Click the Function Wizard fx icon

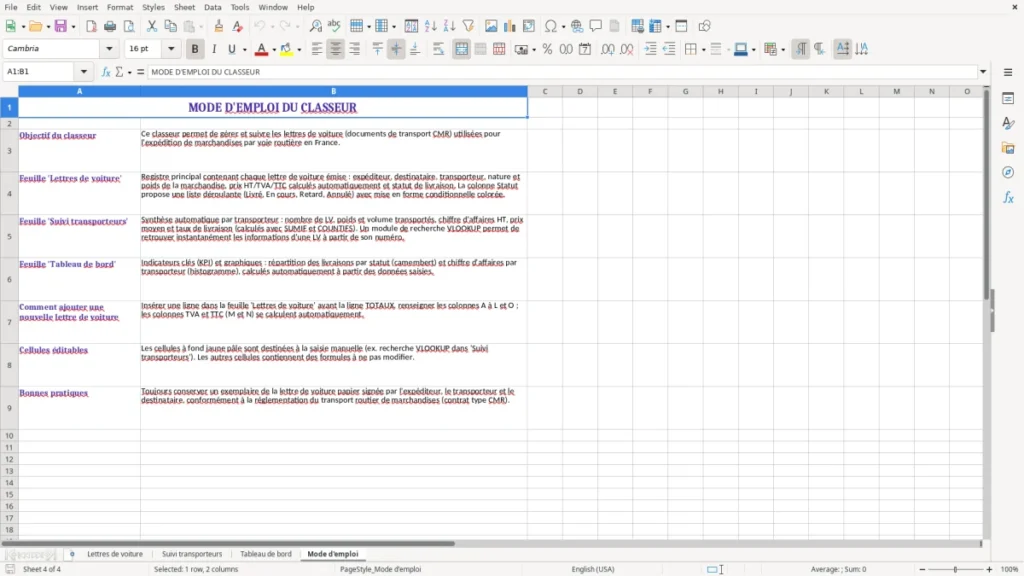tap(106, 72)
